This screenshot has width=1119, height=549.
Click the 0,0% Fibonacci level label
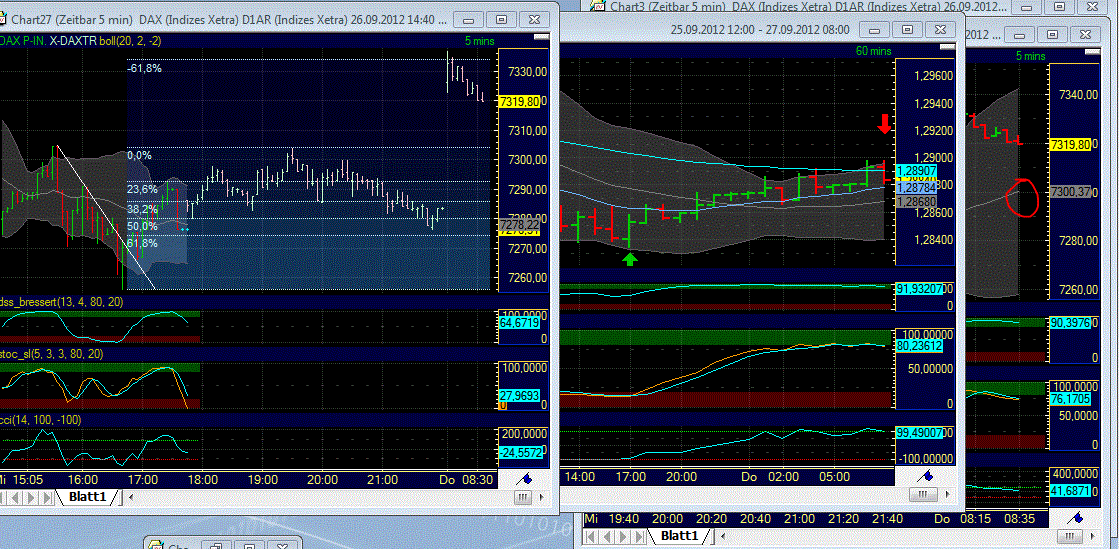(x=139, y=155)
